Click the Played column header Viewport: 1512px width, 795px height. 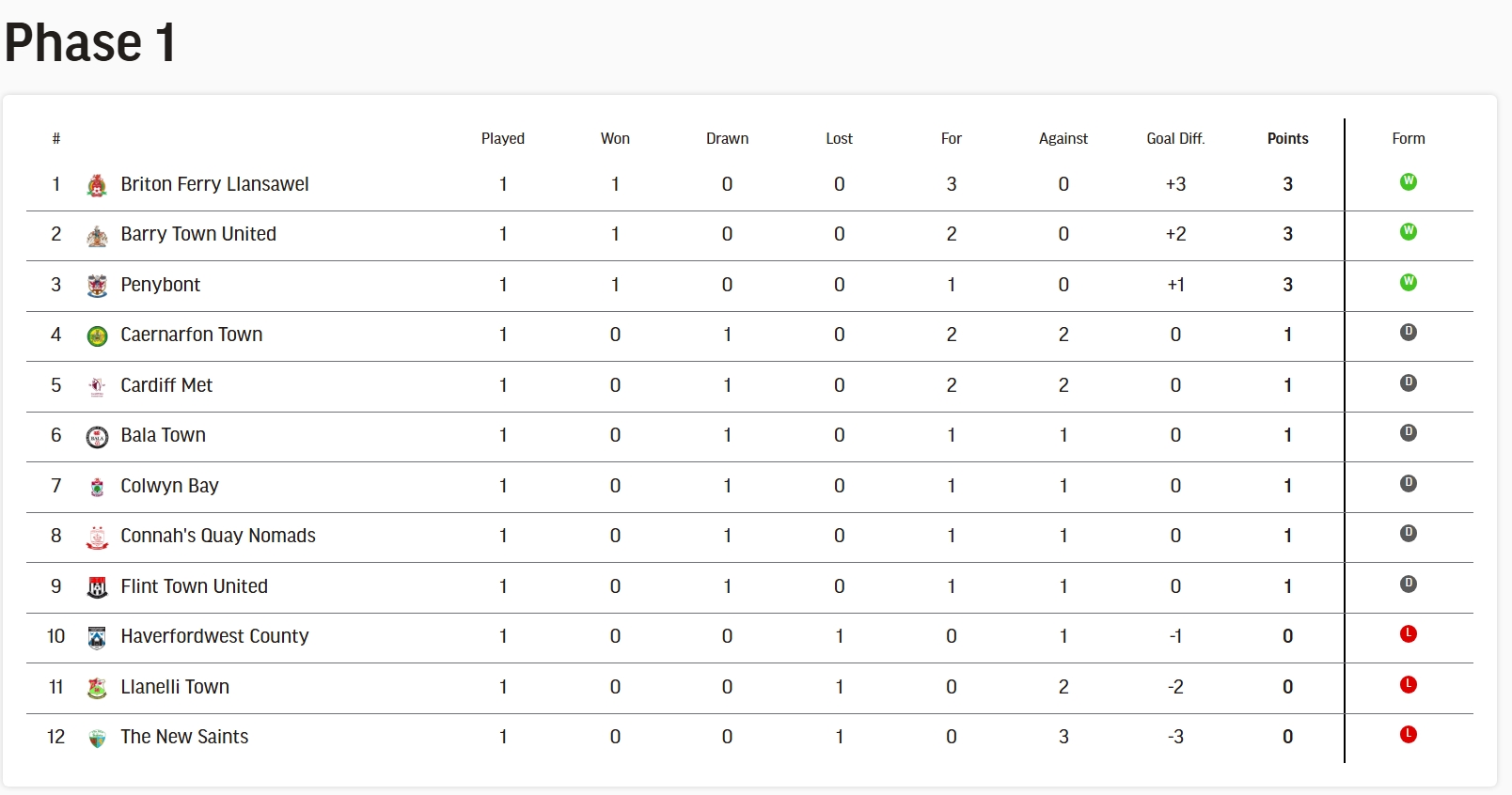pyautogui.click(x=503, y=138)
